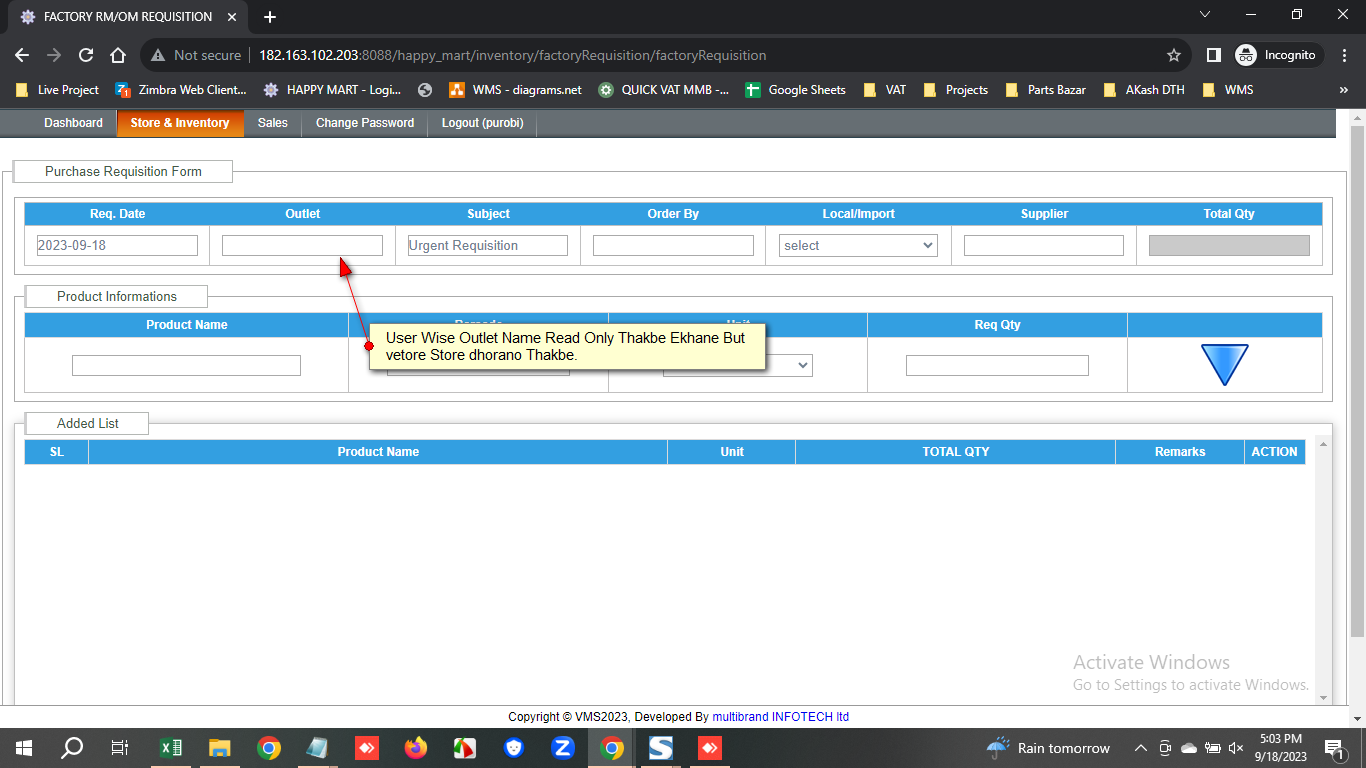This screenshot has width=1366, height=768.
Task: Click the Product Name input field
Action: click(x=186, y=366)
